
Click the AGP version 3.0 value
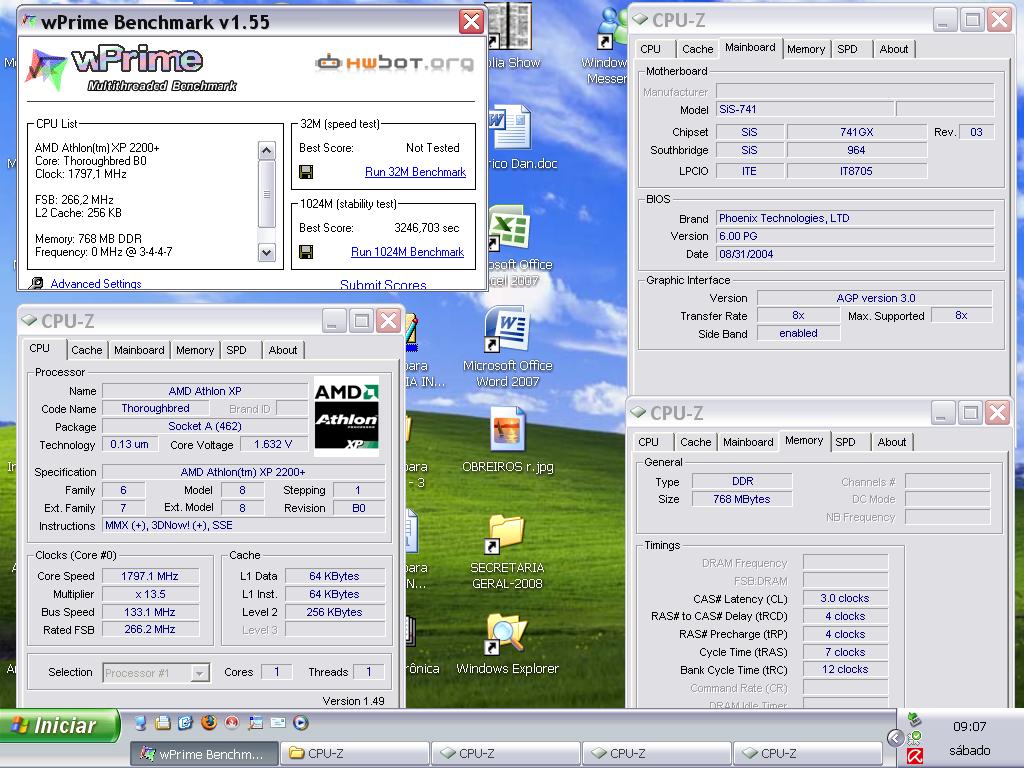pos(875,298)
